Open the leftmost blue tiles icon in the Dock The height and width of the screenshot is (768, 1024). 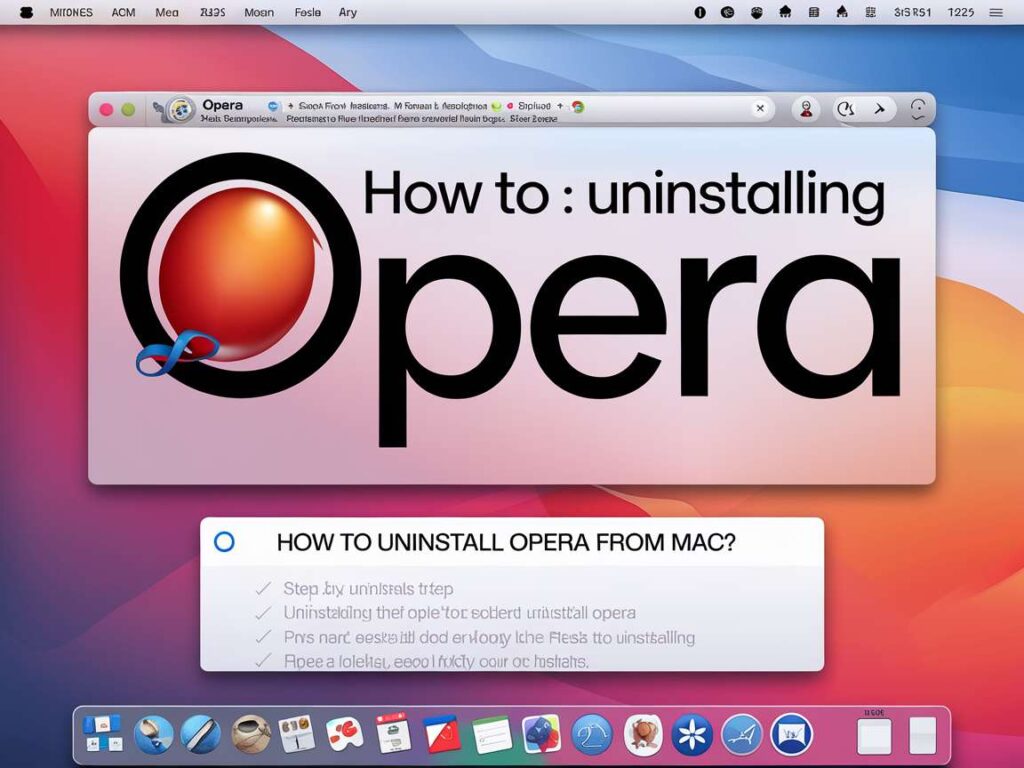[x=102, y=733]
